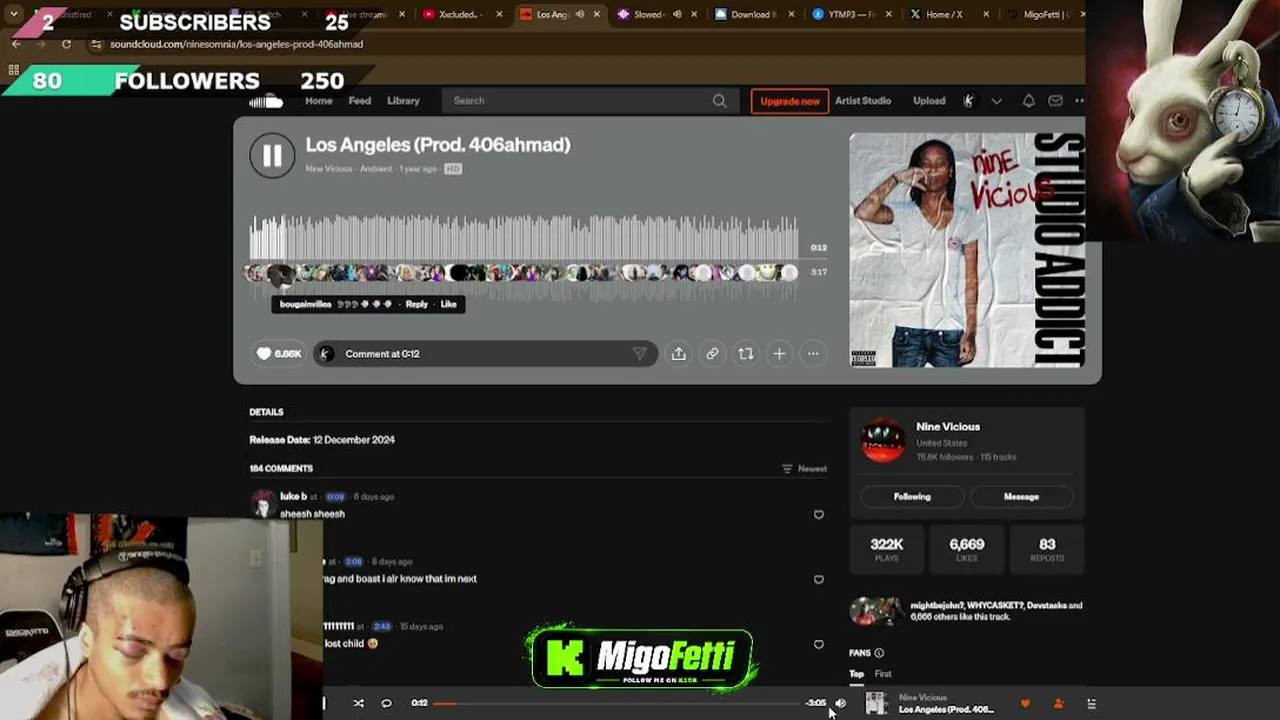The height and width of the screenshot is (720, 1280).
Task: Seek within the track waveform
Action: pyautogui.click(x=524, y=238)
